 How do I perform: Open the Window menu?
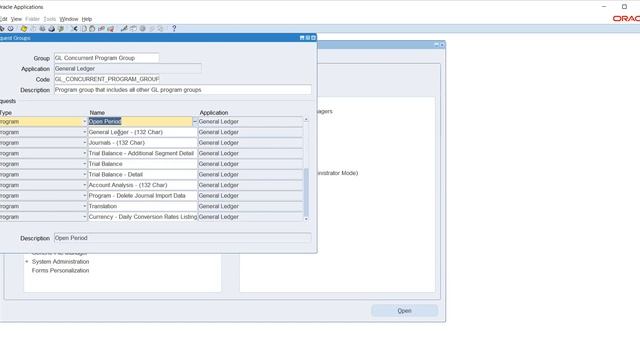(x=69, y=19)
